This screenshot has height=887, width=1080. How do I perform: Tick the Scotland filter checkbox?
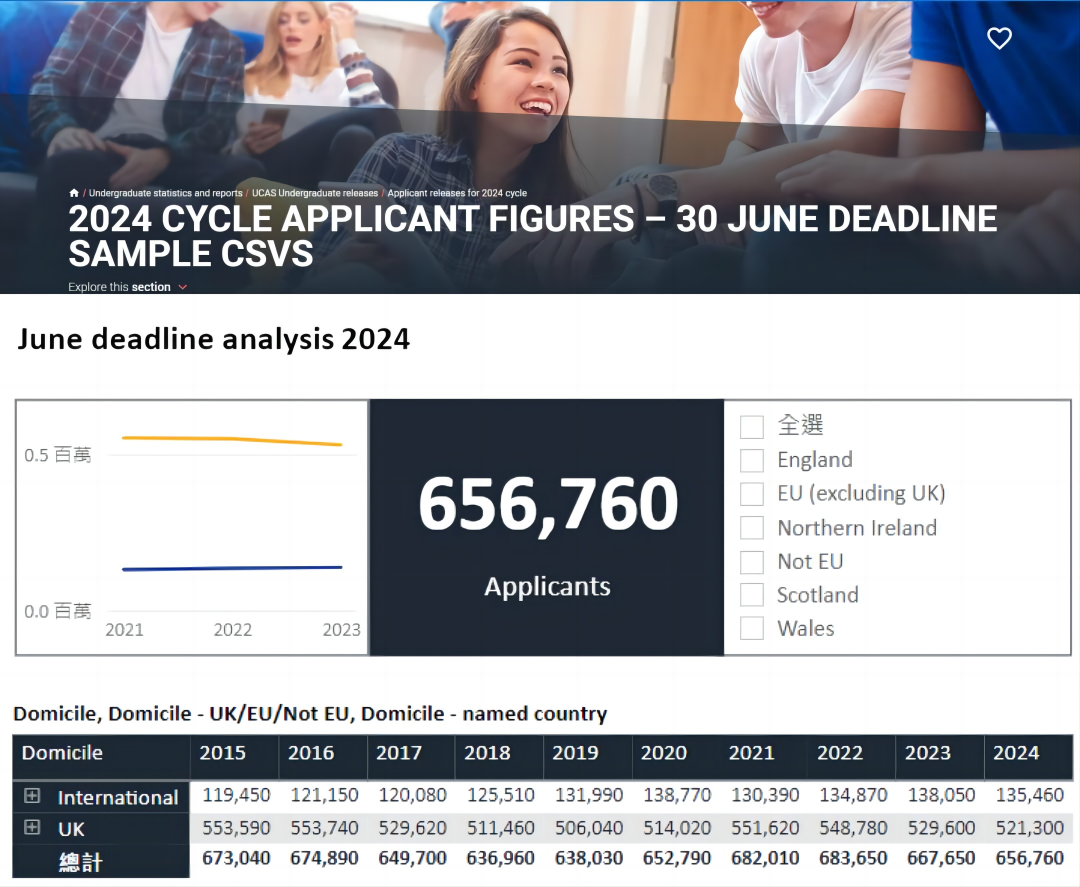752,595
